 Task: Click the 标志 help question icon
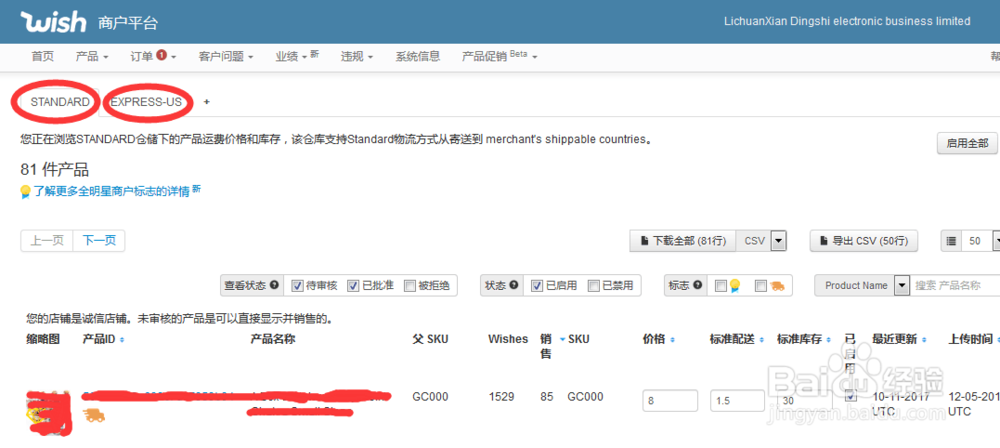[x=698, y=285]
